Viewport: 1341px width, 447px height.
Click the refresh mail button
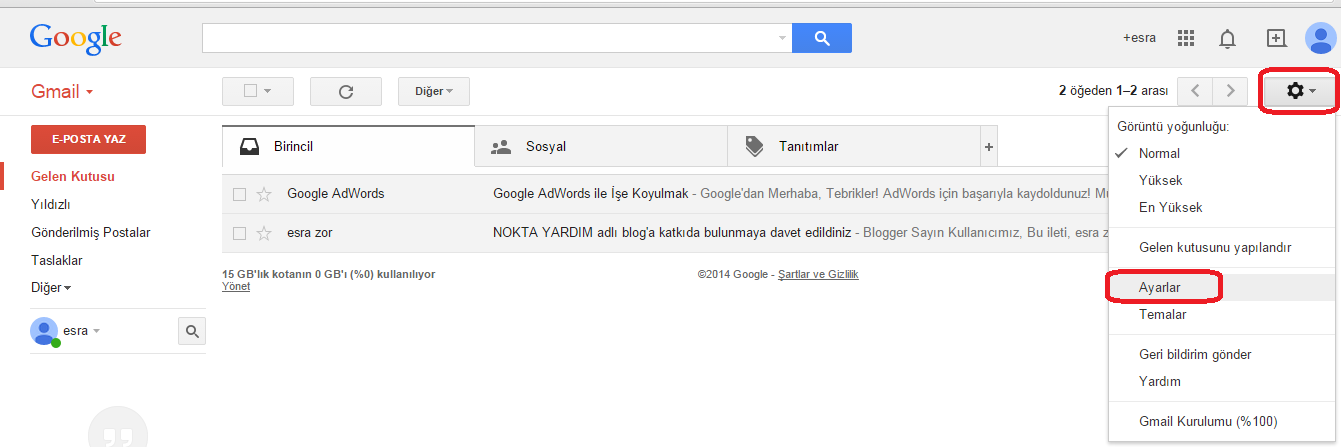(x=346, y=91)
